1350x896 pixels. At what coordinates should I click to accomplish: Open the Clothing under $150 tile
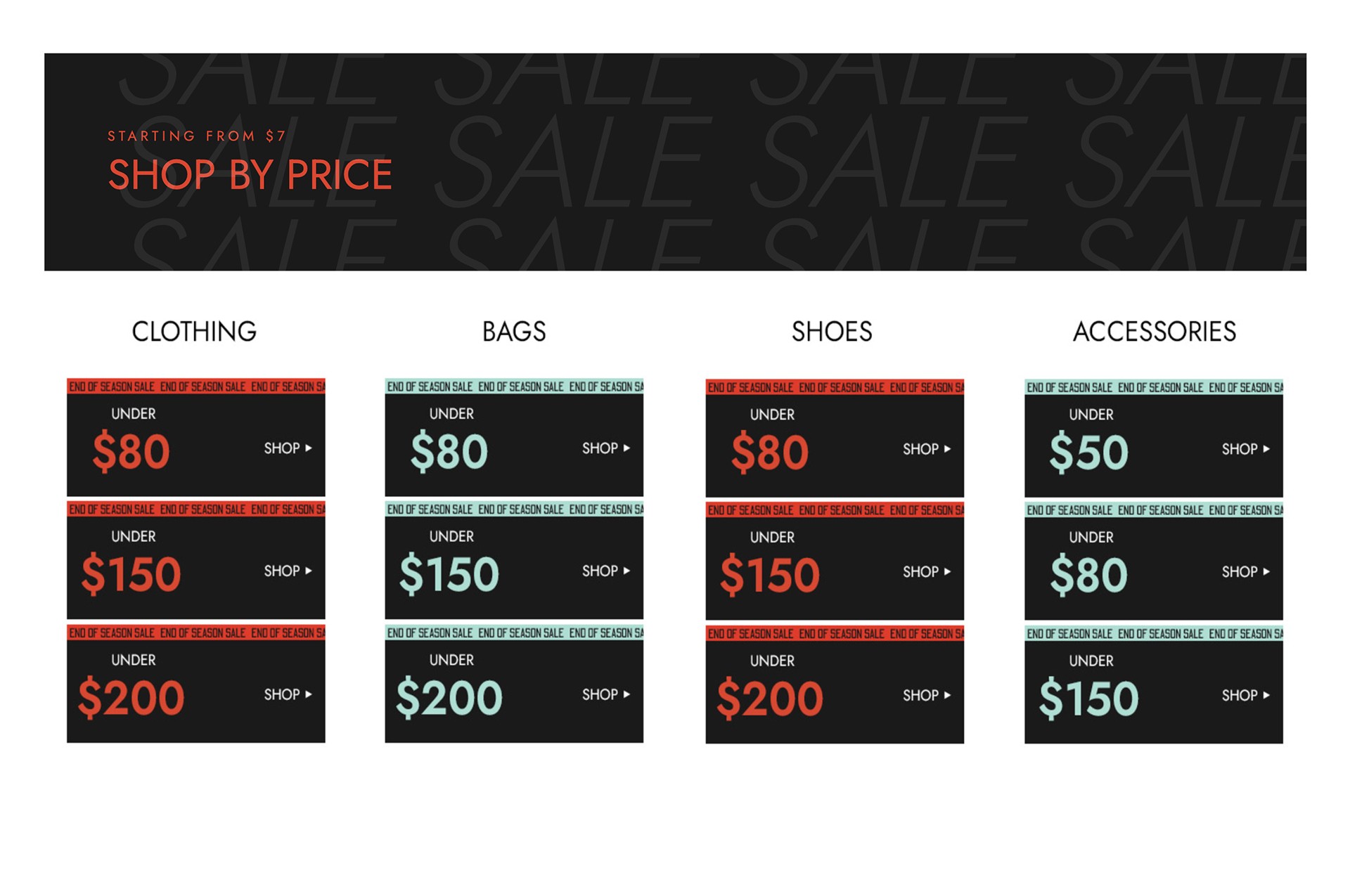tap(195, 560)
